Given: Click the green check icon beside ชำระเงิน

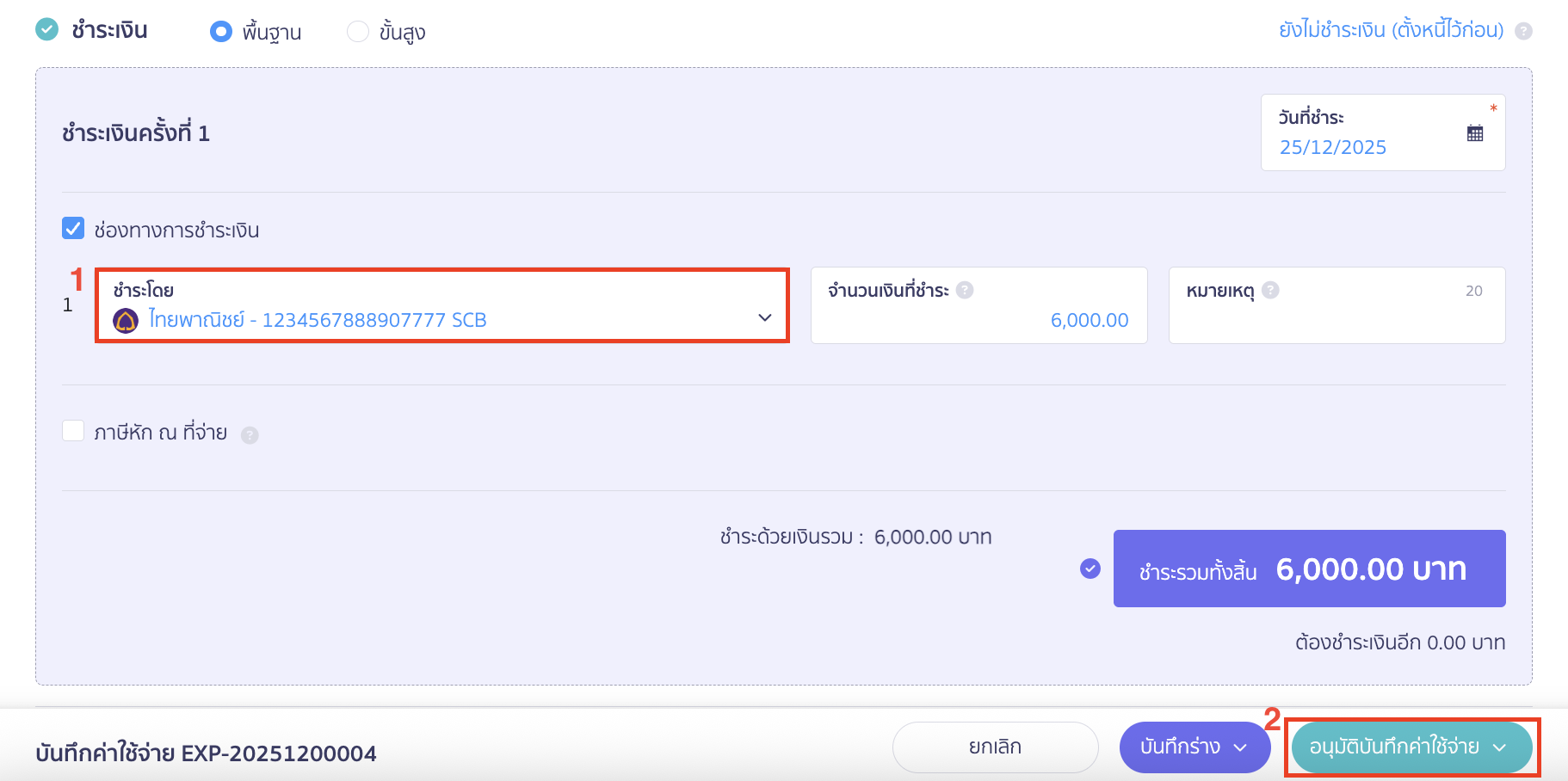Looking at the screenshot, I should pyautogui.click(x=46, y=30).
